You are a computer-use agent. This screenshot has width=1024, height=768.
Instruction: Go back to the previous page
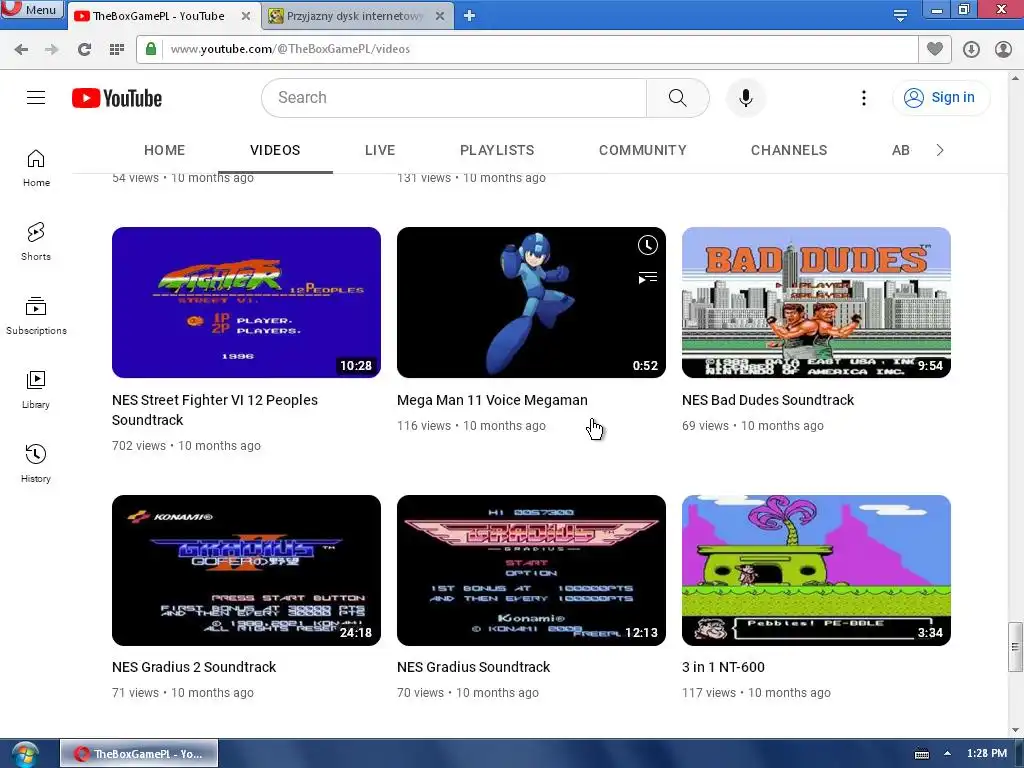point(21,49)
